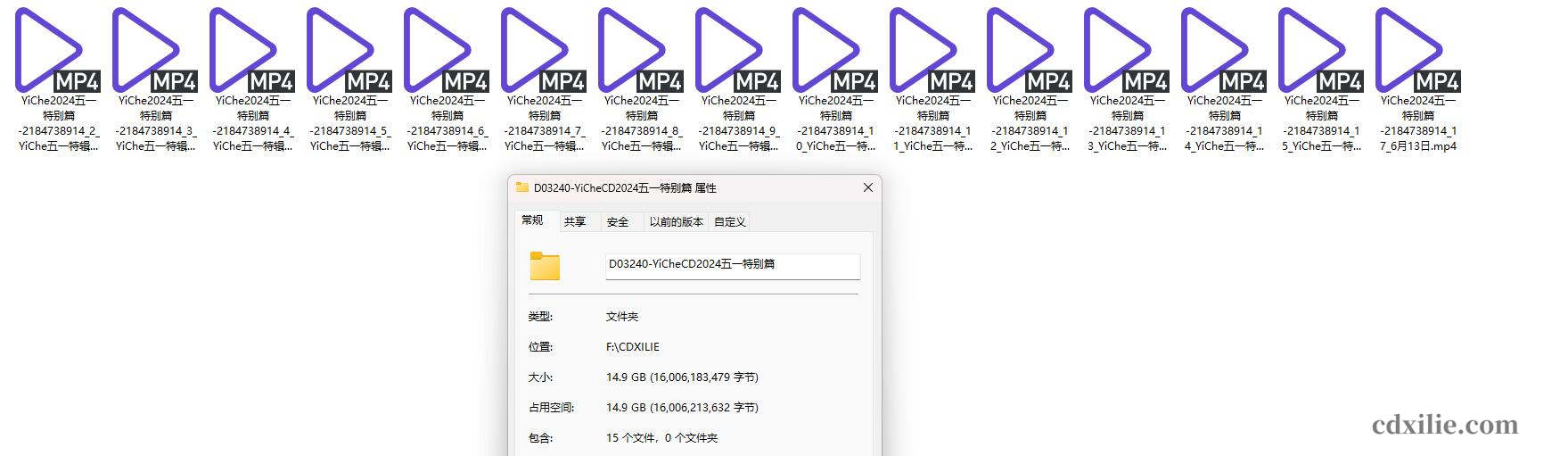Click the 类型: label
Viewport: 1568px width, 456px height.
pyautogui.click(x=540, y=317)
